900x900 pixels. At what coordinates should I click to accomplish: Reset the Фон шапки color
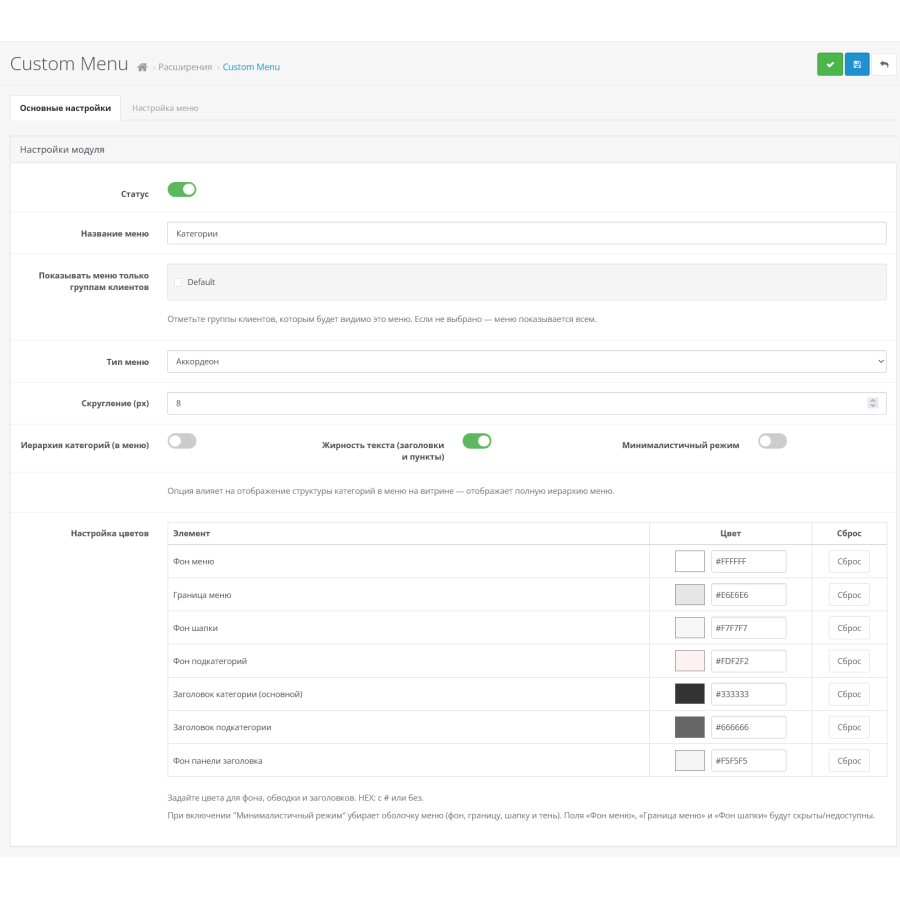pyautogui.click(x=849, y=628)
